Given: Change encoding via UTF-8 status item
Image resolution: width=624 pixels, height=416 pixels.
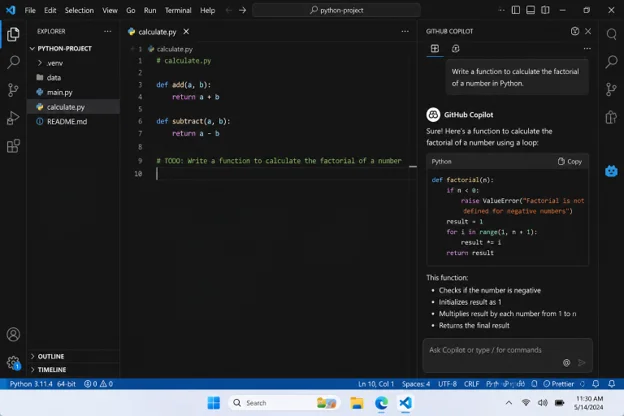Looking at the screenshot, I should click(447, 384).
